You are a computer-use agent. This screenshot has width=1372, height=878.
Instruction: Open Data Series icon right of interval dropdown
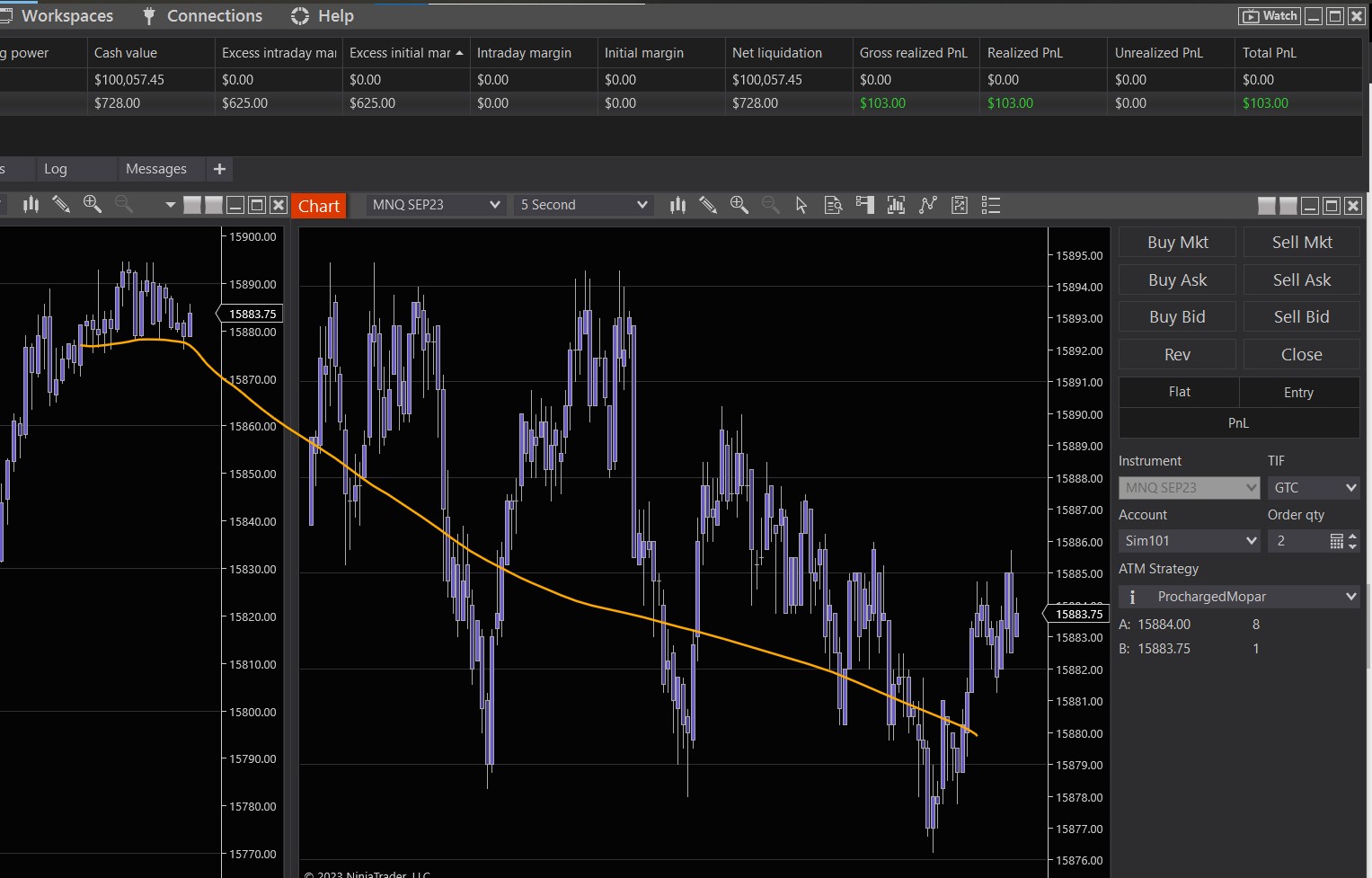[x=677, y=206]
